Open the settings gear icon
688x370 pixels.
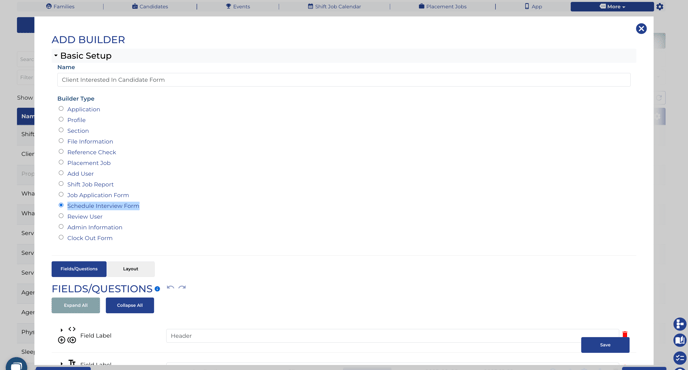[x=659, y=7]
